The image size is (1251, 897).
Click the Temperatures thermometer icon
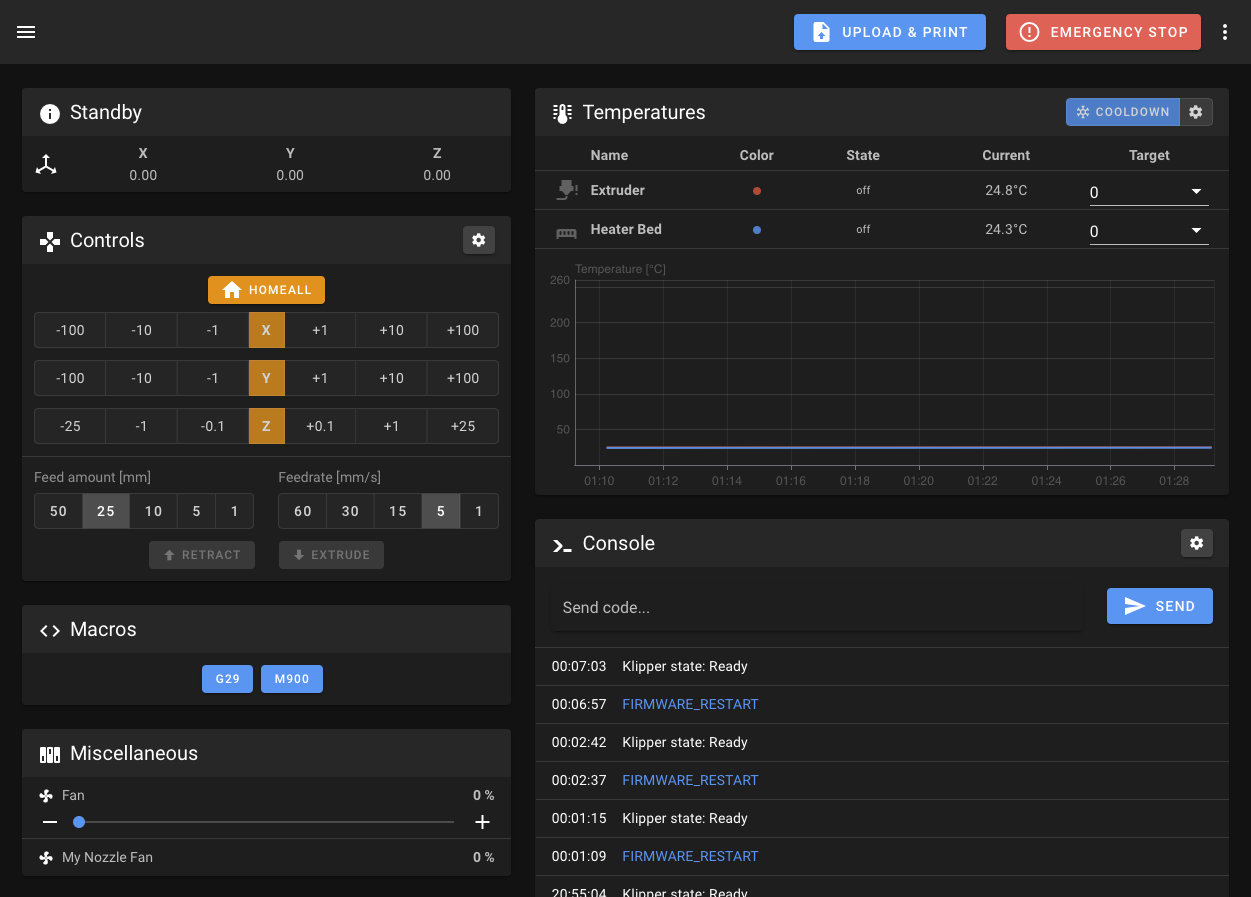pyautogui.click(x=562, y=113)
